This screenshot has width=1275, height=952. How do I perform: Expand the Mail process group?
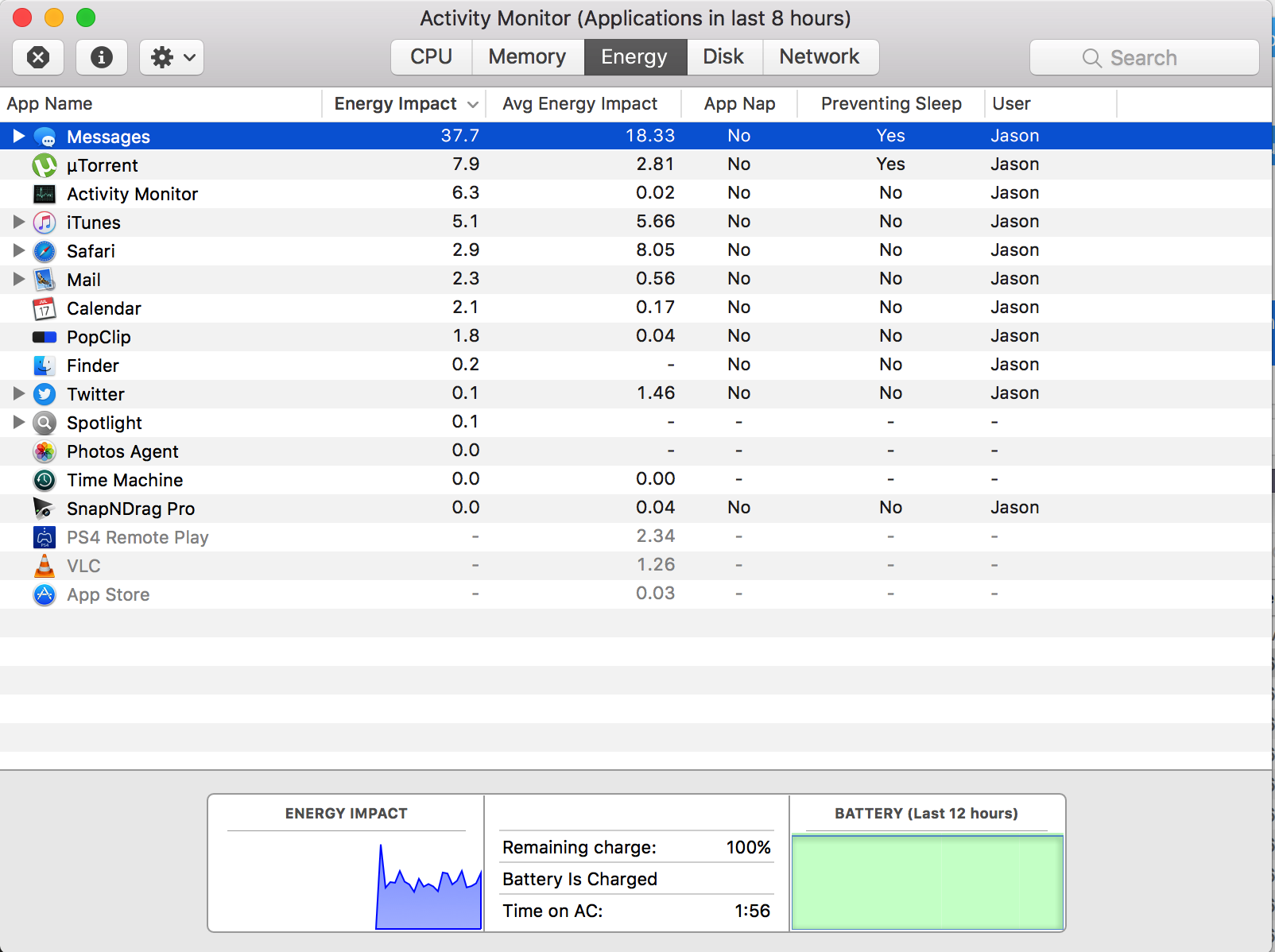pyautogui.click(x=19, y=279)
